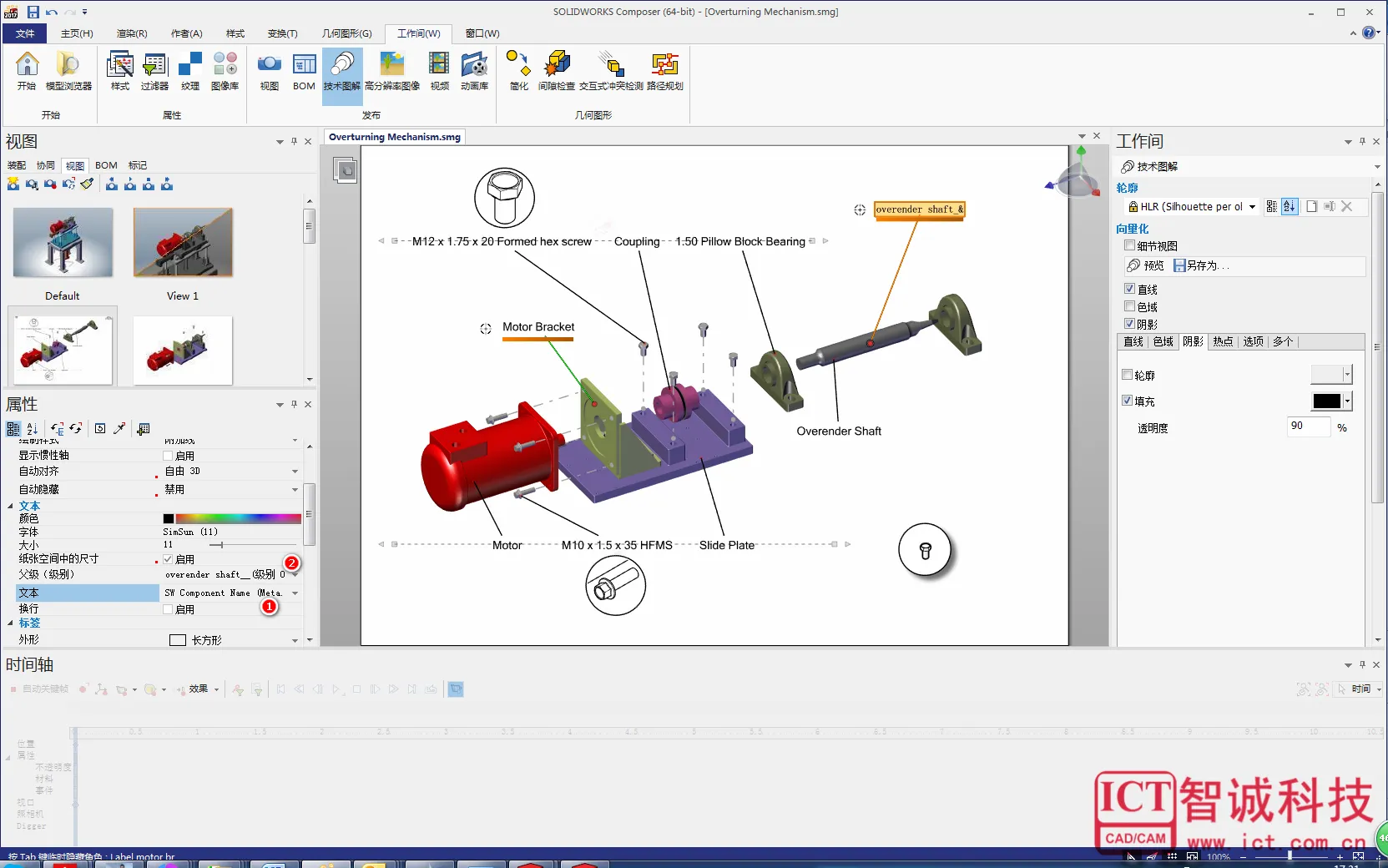Toggle the 色域 color region checkbox
Image resolution: width=1388 pixels, height=868 pixels.
(1129, 306)
